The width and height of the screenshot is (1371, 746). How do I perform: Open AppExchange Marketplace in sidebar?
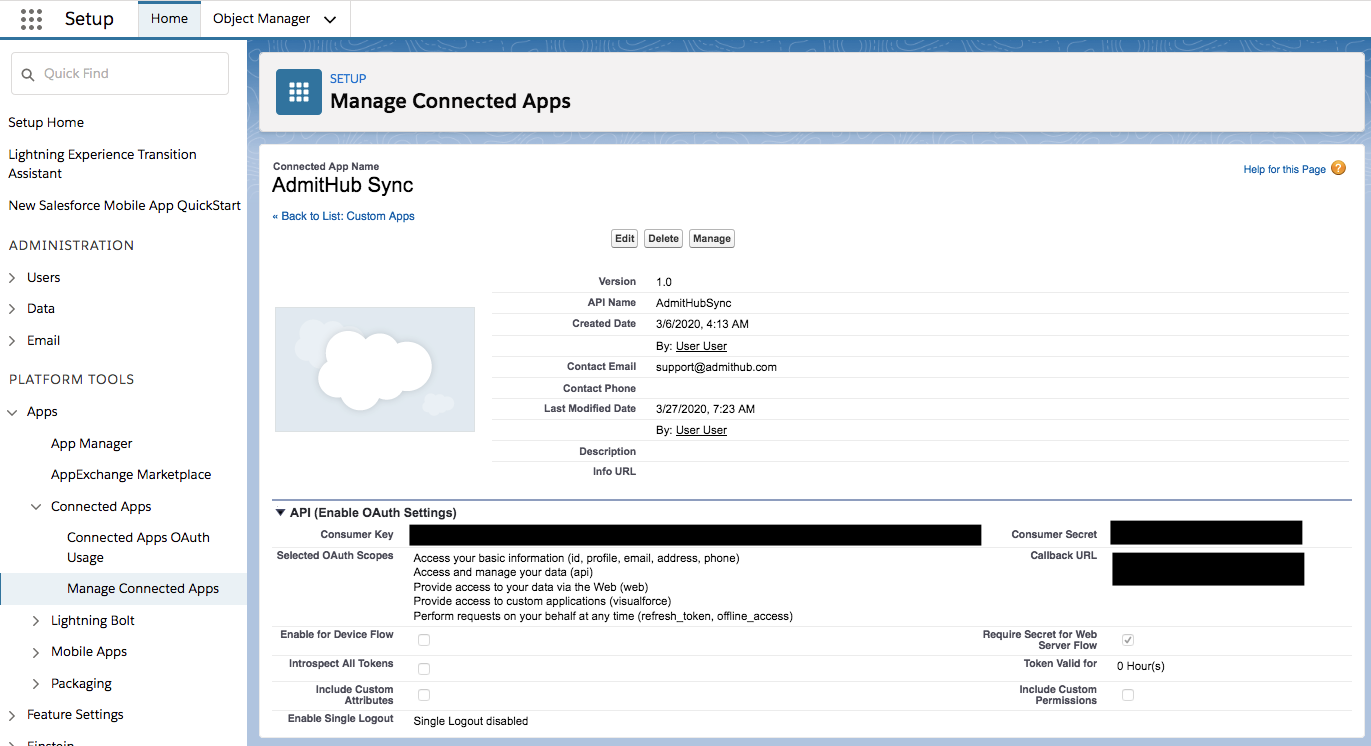click(131, 474)
